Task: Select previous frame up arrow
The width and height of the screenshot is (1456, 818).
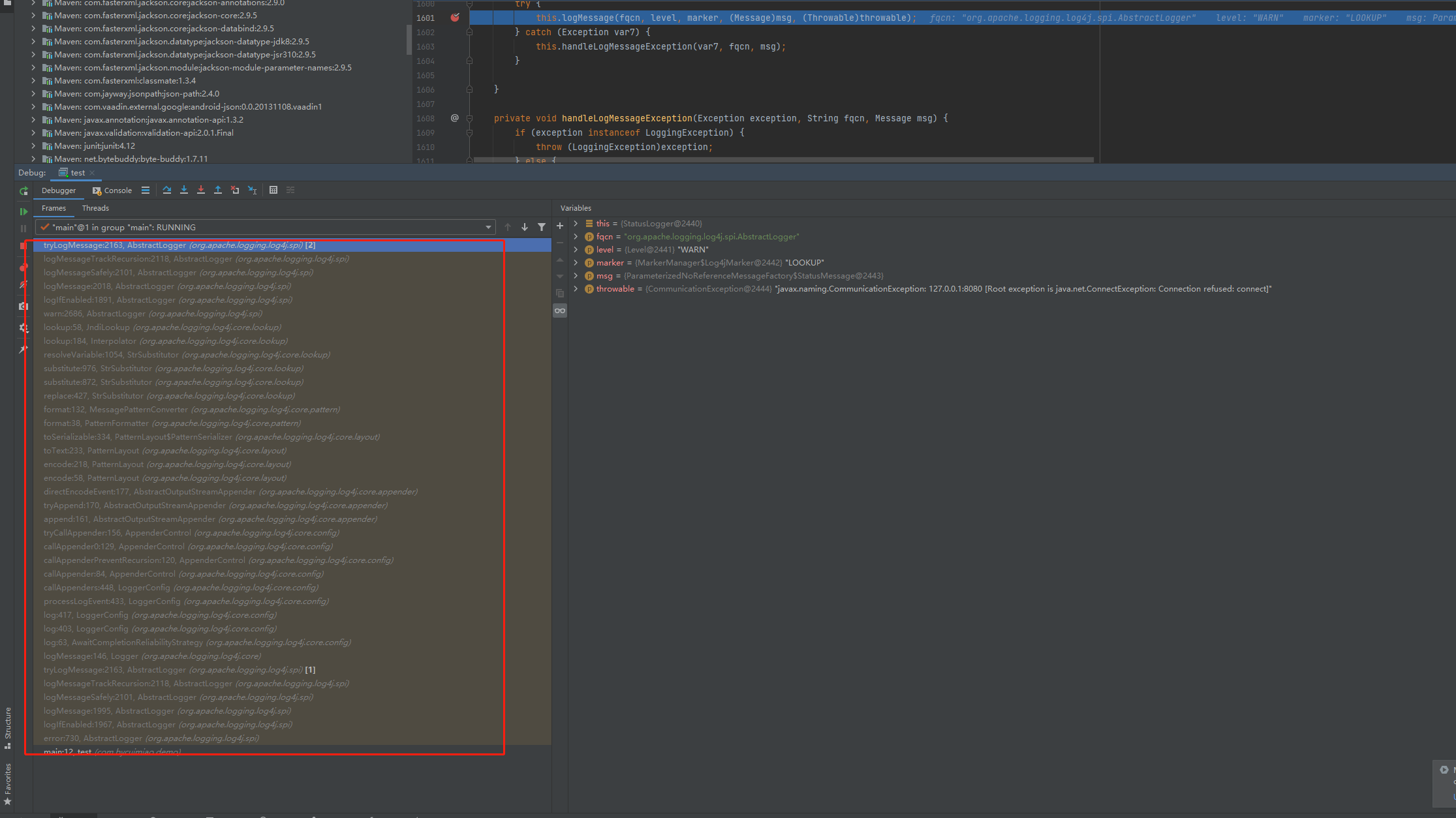Action: 508,227
